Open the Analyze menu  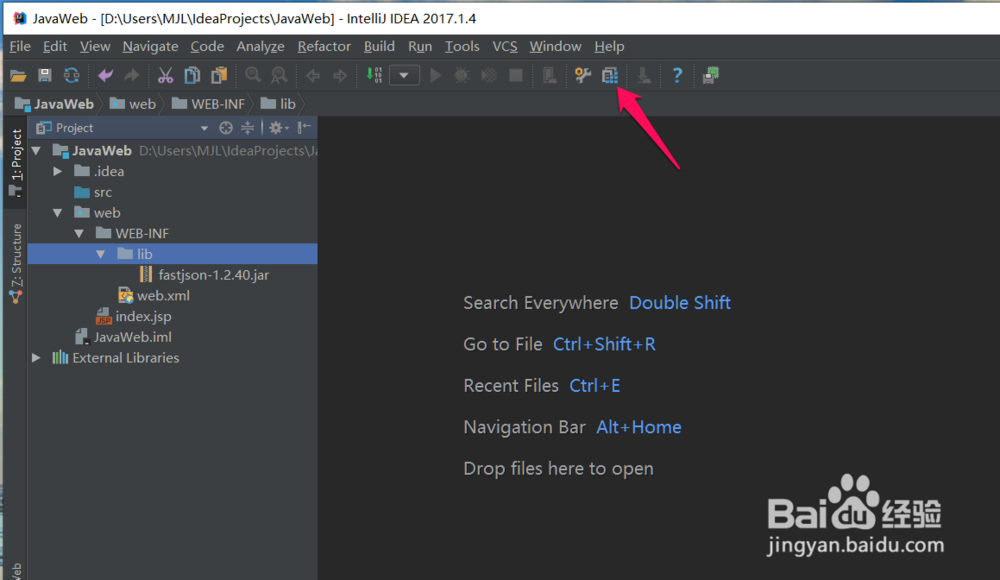click(x=260, y=47)
